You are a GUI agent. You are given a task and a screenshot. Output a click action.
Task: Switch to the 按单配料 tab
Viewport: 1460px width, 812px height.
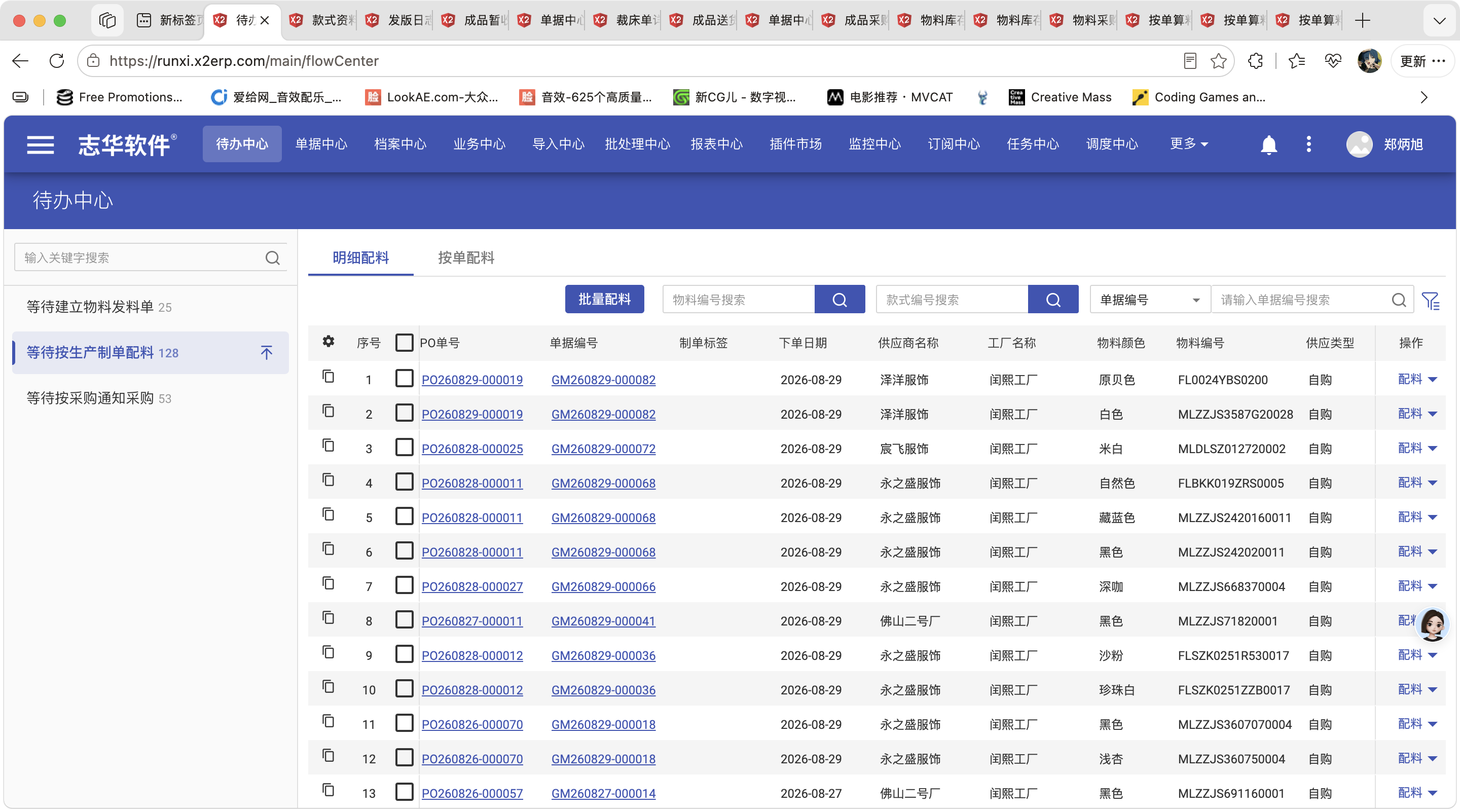click(466, 259)
